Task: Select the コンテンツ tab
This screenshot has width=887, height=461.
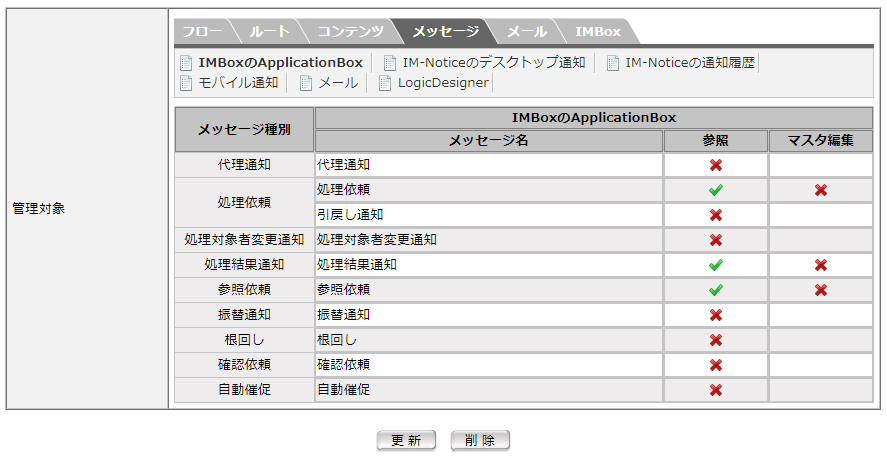Action: [x=350, y=32]
